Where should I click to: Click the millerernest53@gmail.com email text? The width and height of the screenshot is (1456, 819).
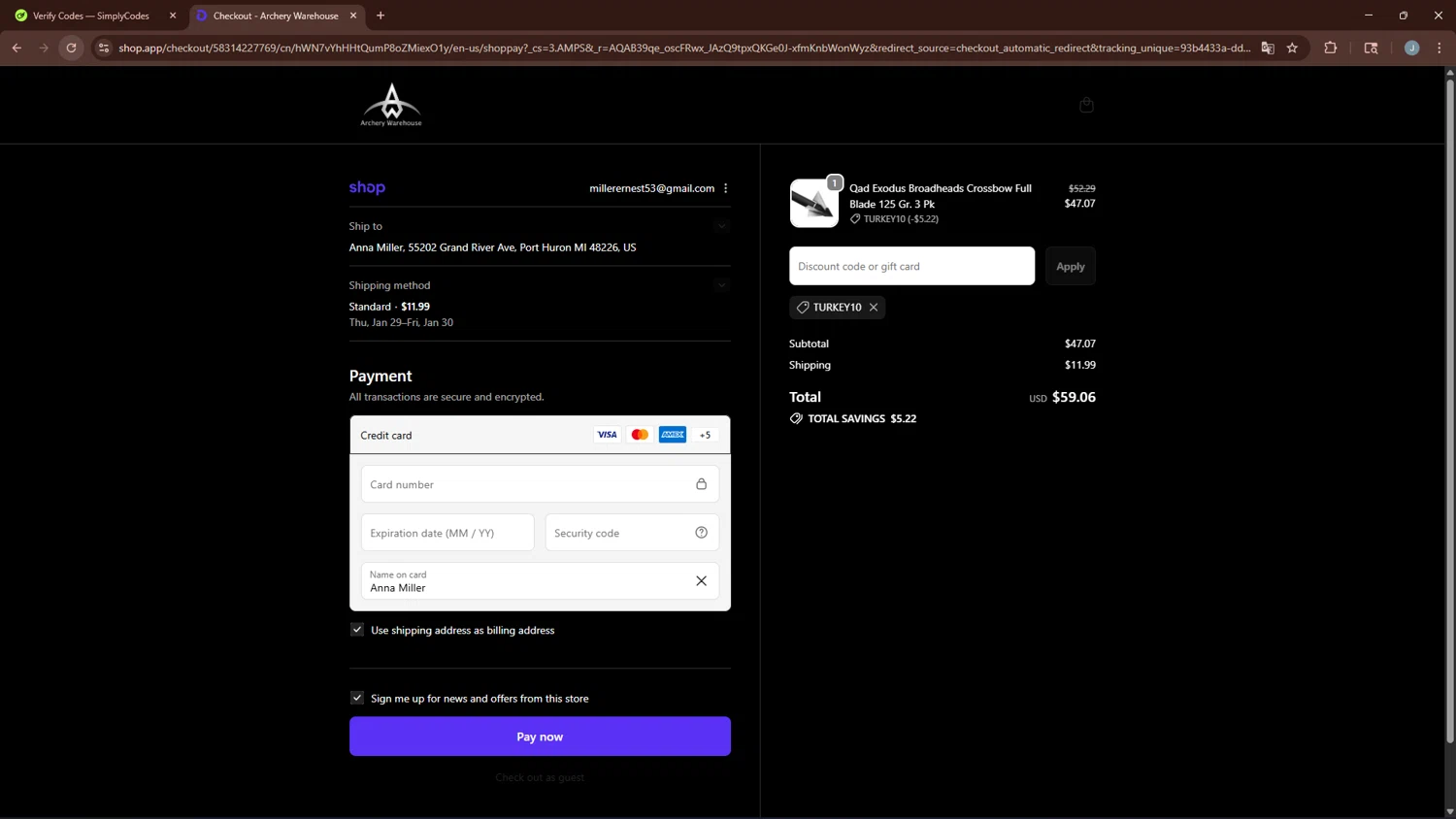[x=651, y=188]
